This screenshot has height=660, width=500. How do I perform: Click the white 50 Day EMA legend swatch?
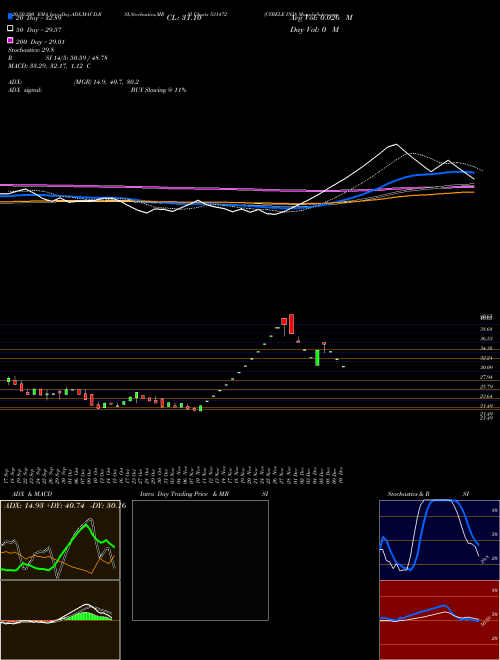point(11,29)
